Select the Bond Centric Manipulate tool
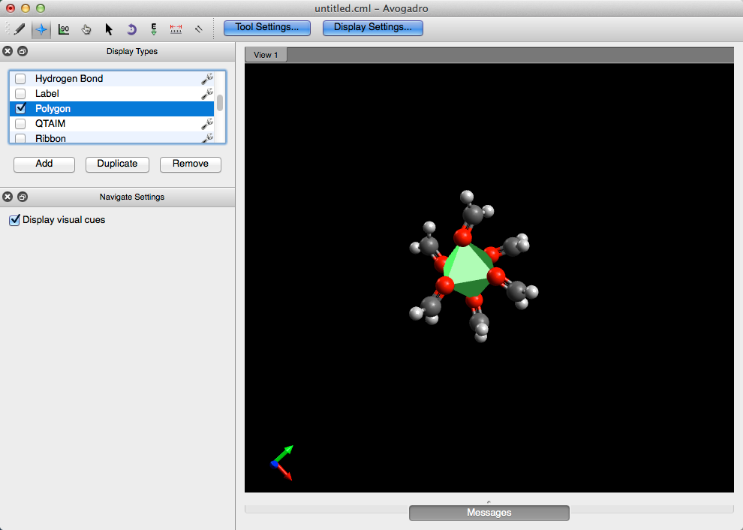This screenshot has width=743, height=530. pos(64,29)
